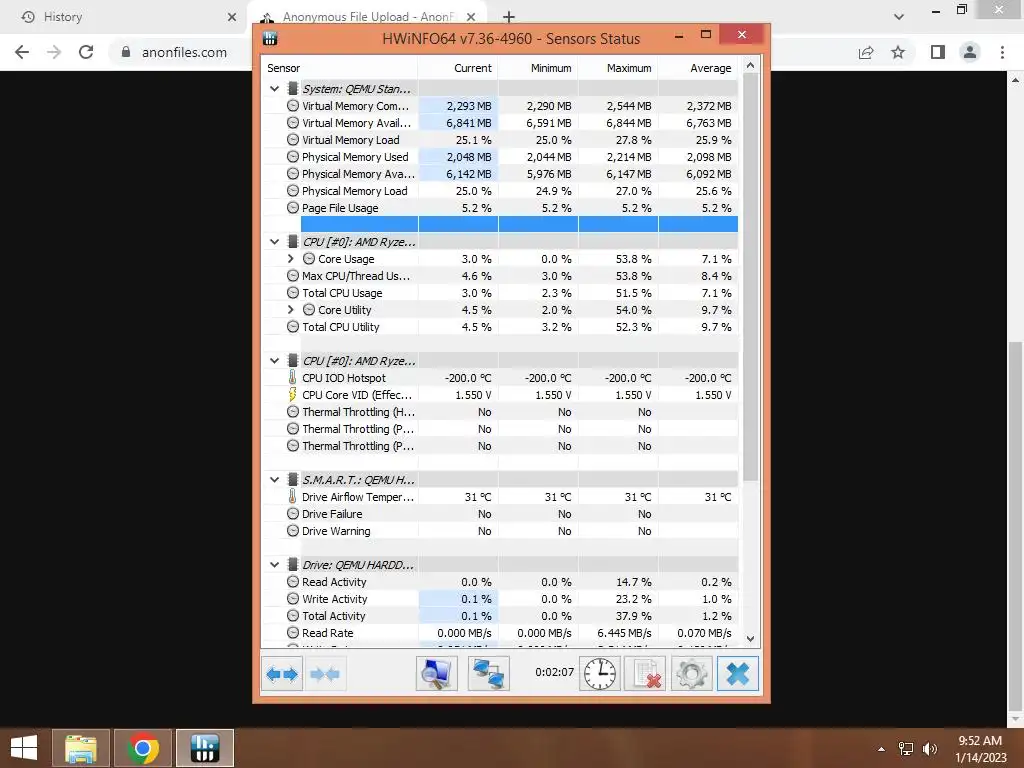
Task: Expand the Core Usage row
Action: click(291, 259)
